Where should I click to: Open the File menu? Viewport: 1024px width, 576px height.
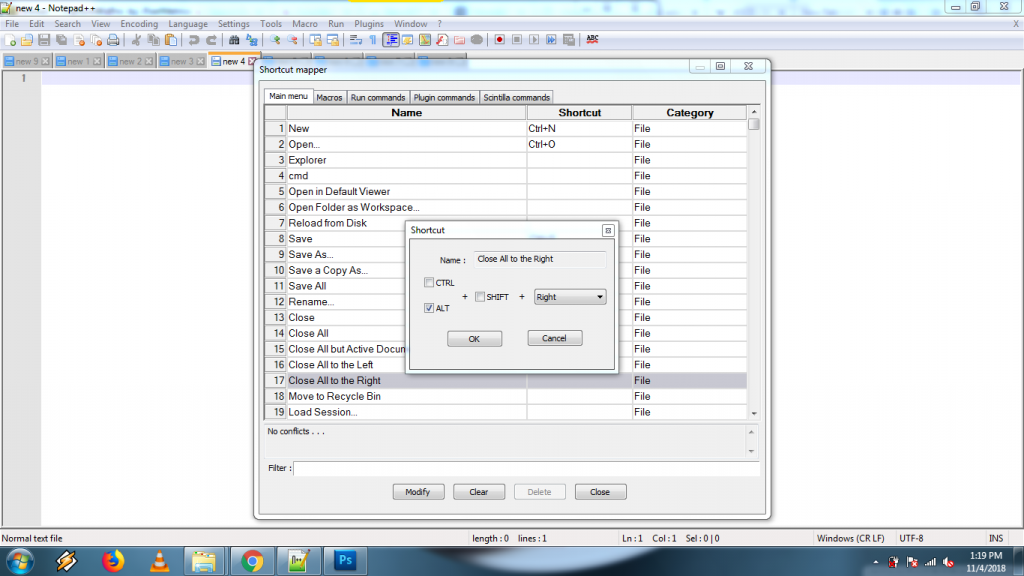click(x=12, y=24)
